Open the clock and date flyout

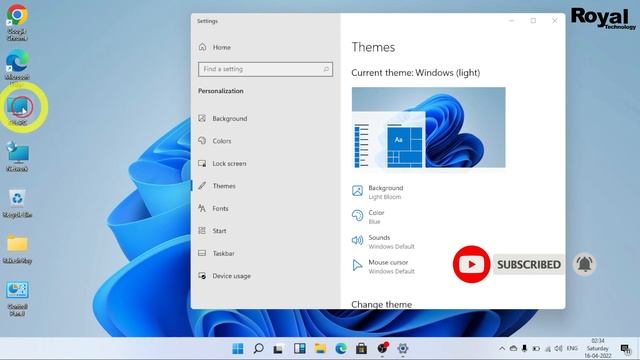click(598, 349)
